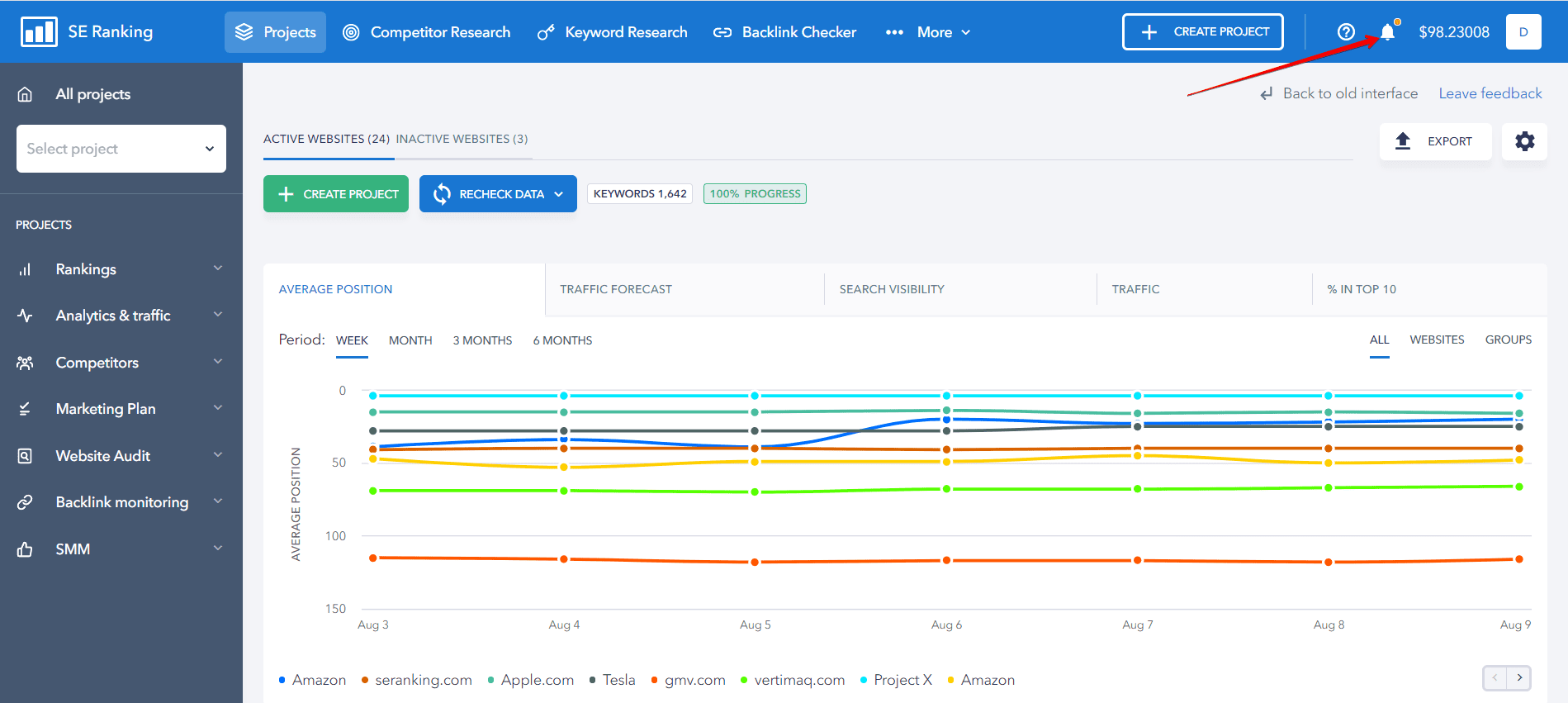Viewport: 1568px width, 703px height.
Task: Click the Backlink monitoring chain icon
Action: pyautogui.click(x=25, y=502)
